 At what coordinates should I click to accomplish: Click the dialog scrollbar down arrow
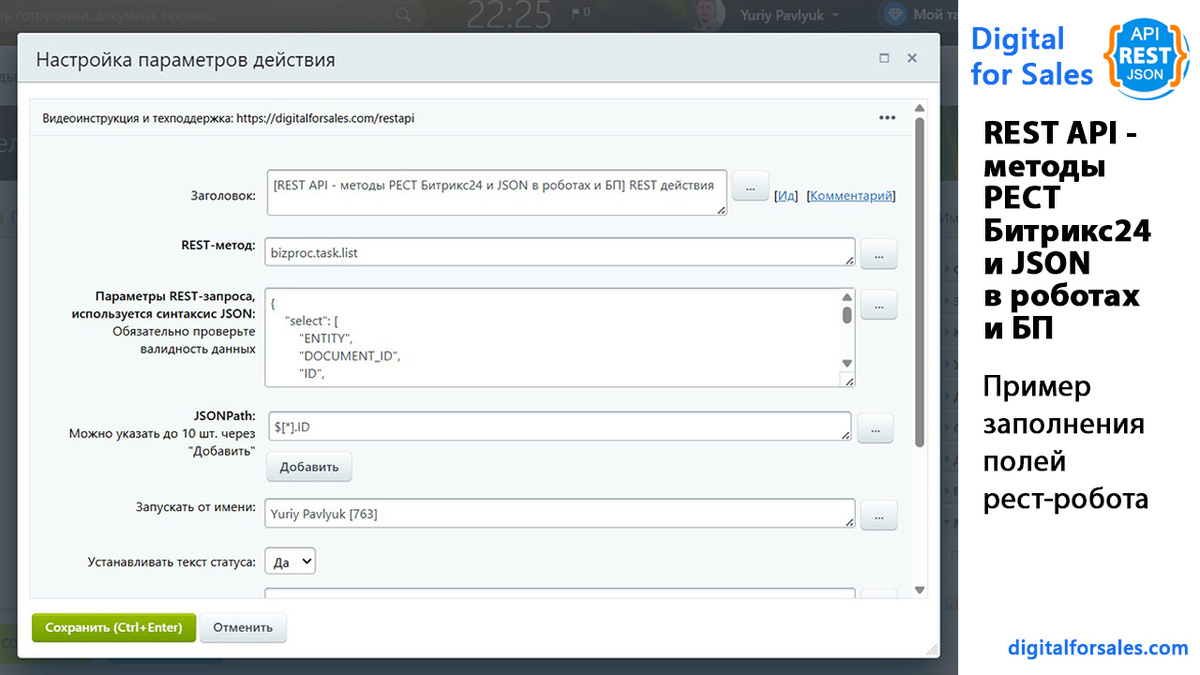click(x=920, y=591)
